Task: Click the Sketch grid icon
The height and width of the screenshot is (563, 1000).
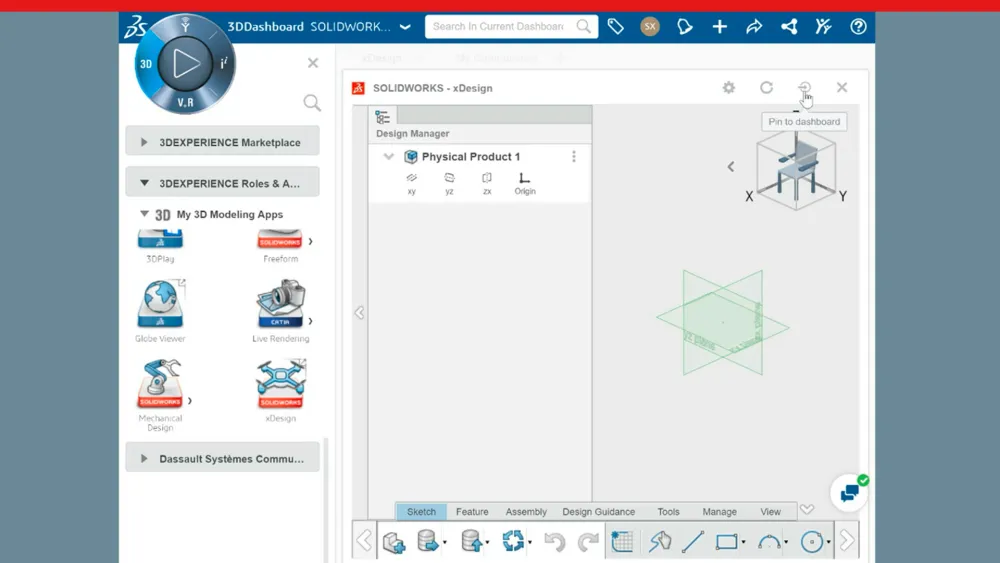Action: pos(622,541)
